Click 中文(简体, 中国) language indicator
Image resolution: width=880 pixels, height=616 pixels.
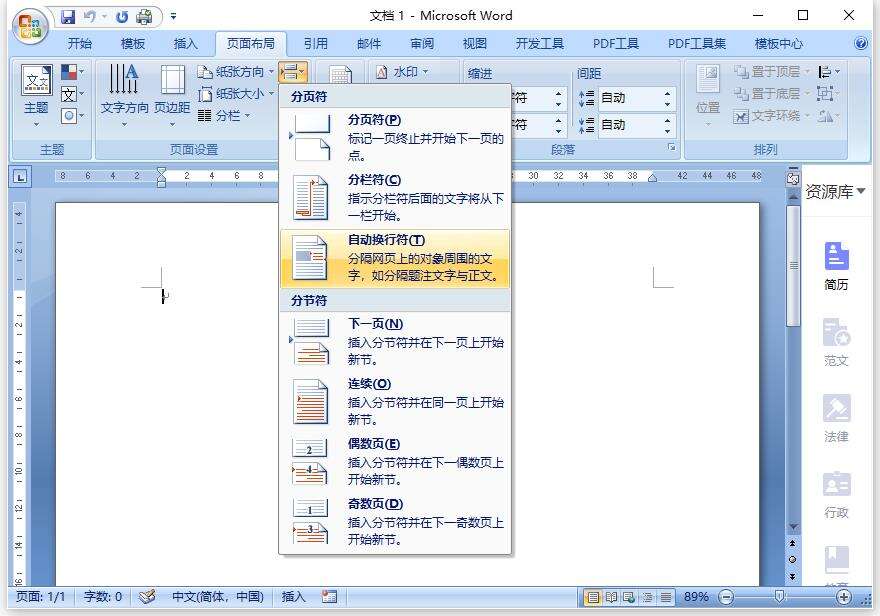(x=218, y=597)
